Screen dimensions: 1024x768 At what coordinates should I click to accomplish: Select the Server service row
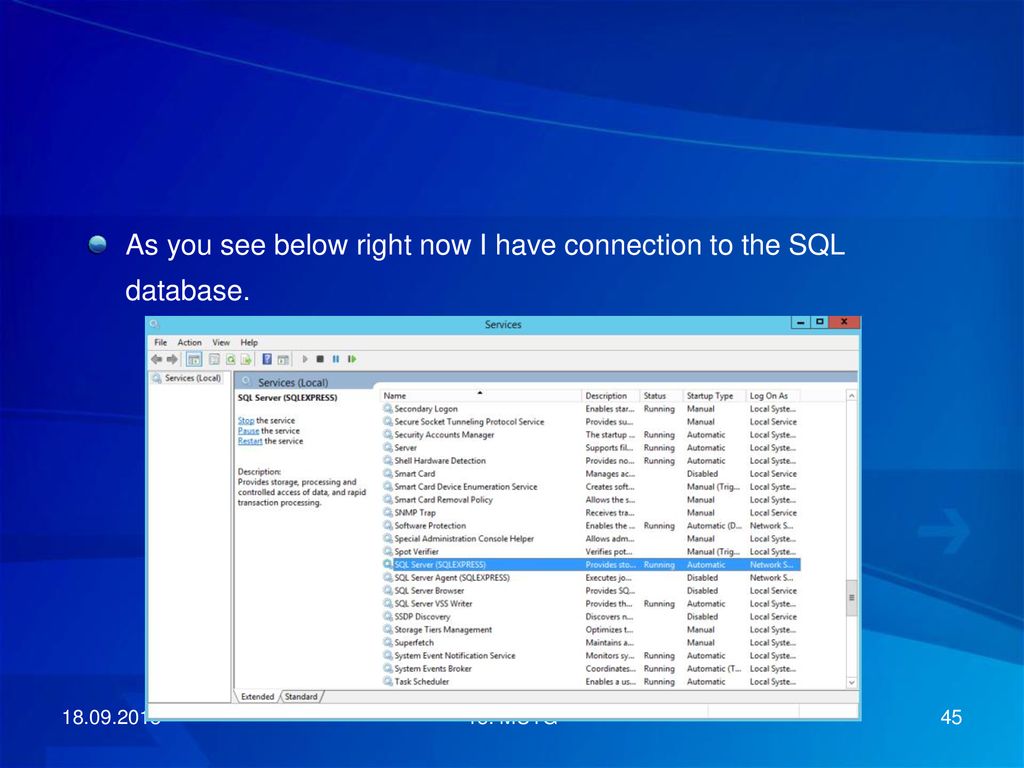click(x=591, y=448)
